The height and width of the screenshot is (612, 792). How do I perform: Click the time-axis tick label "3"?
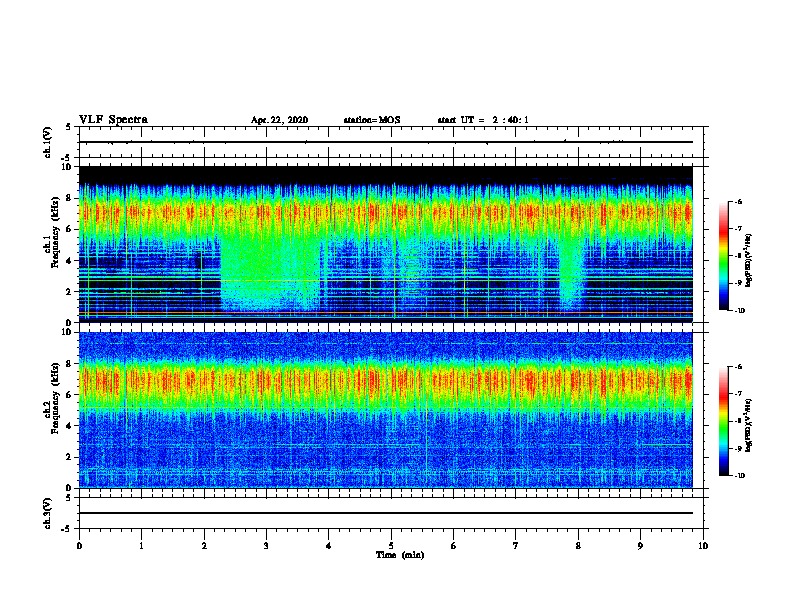pos(266,546)
